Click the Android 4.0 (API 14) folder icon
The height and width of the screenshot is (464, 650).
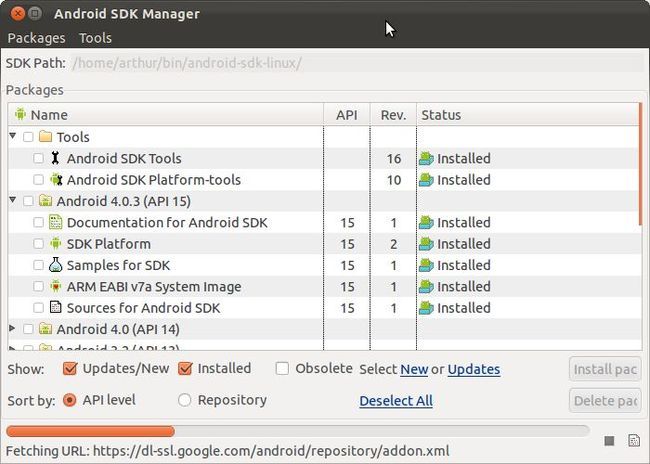tap(45, 329)
